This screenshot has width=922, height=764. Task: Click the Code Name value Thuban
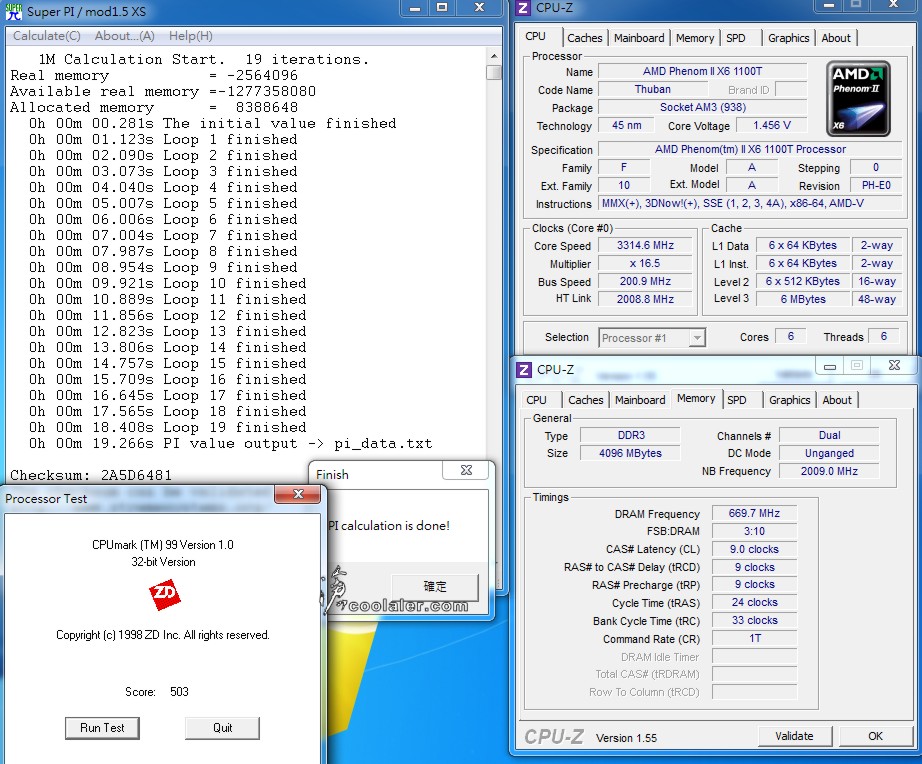point(653,89)
